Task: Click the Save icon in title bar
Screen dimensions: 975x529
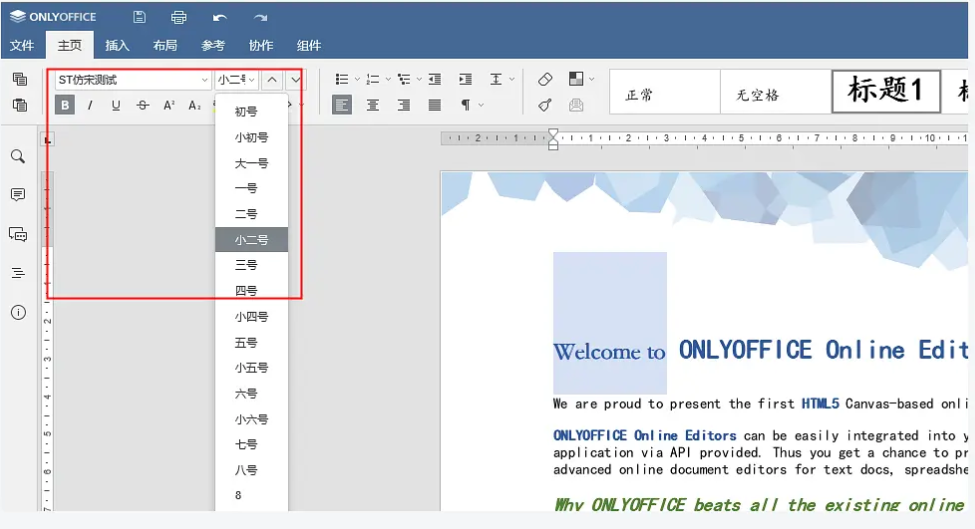Action: coord(139,17)
